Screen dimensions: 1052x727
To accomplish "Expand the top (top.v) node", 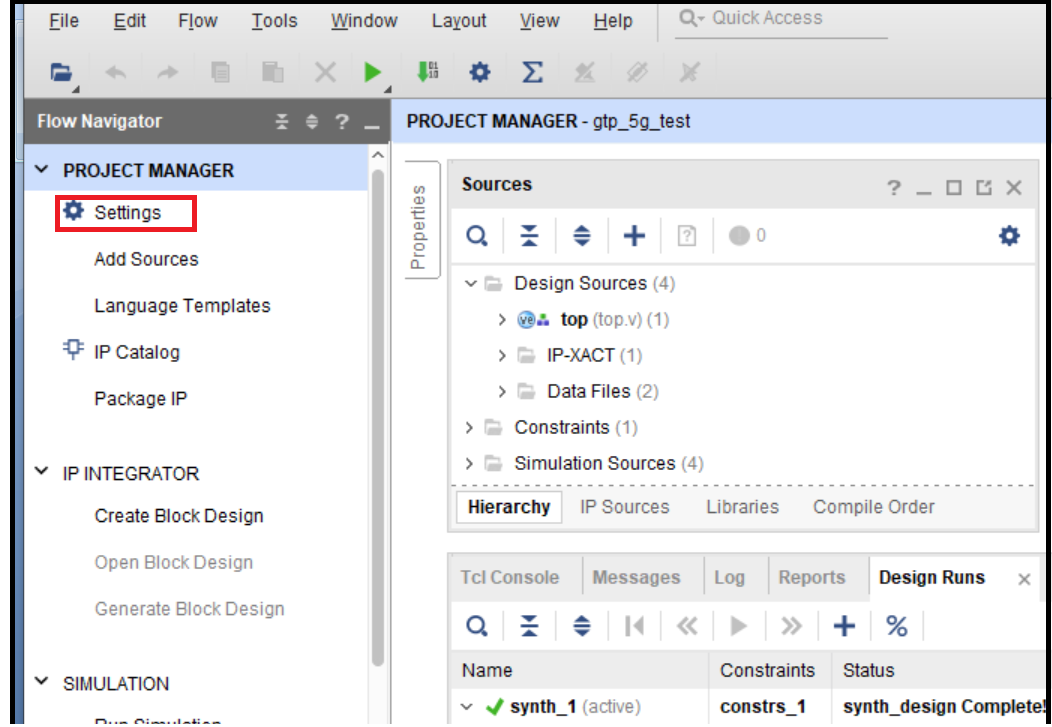I will [x=501, y=320].
